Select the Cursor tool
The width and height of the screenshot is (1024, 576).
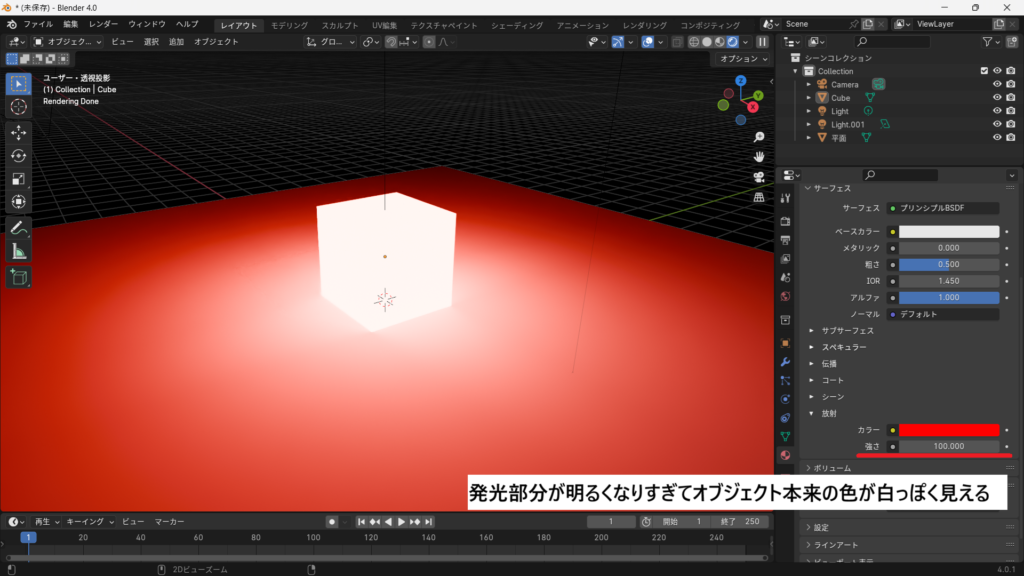(x=18, y=107)
